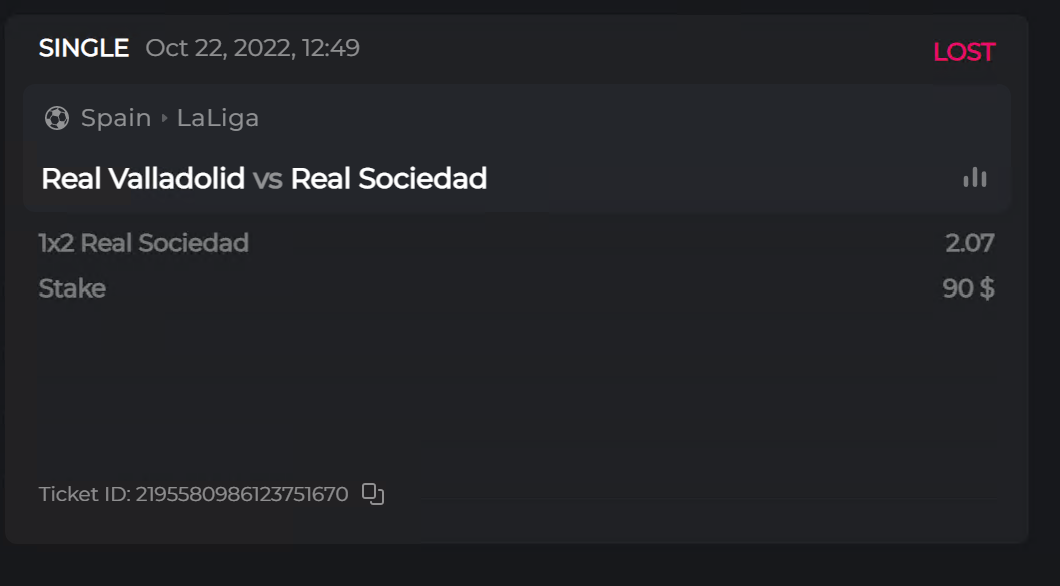Click the 90 $ stake amount
The width and height of the screenshot is (1060, 586).
click(968, 289)
